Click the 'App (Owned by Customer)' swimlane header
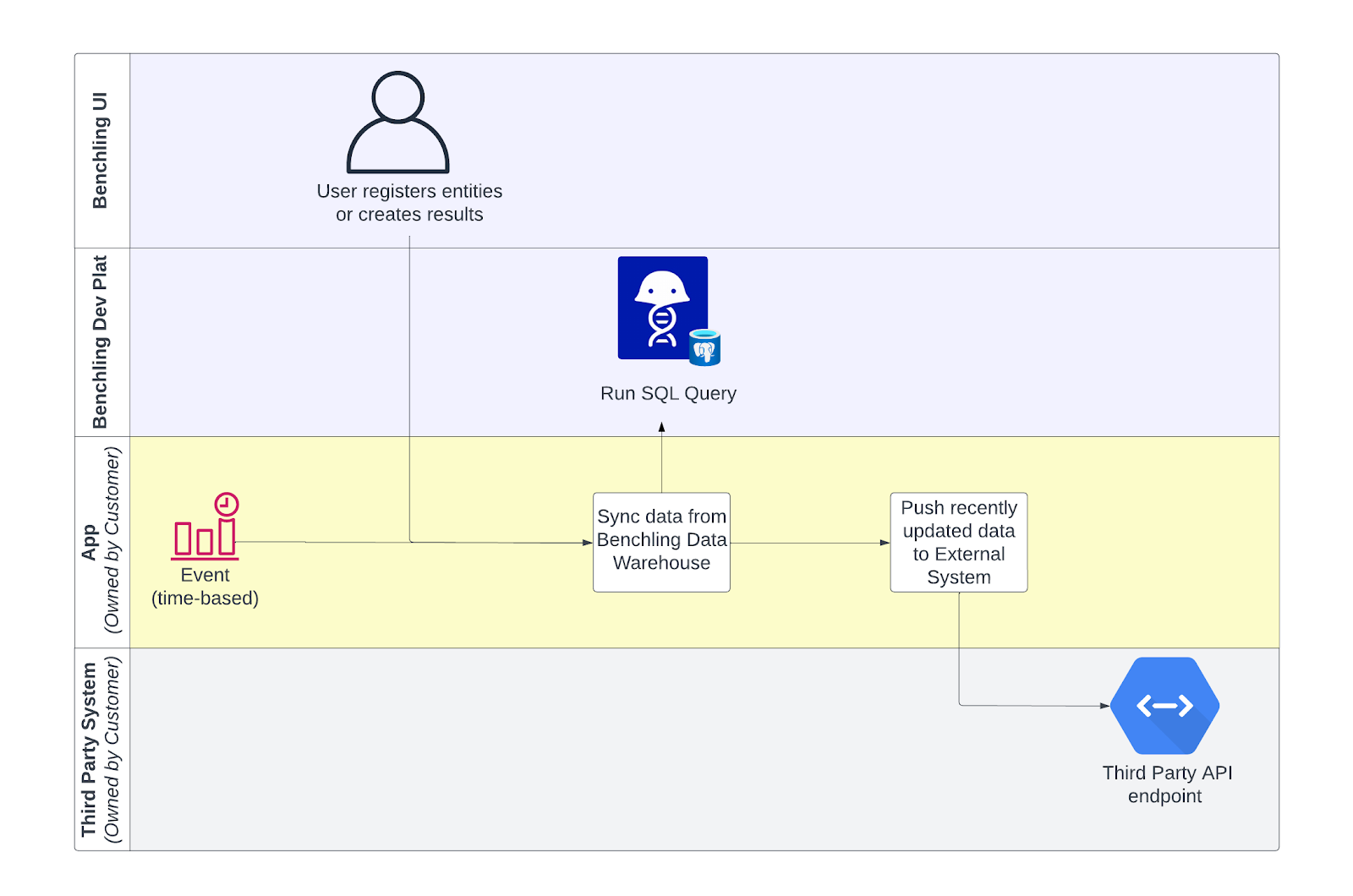This screenshot has width=1353, height=896. point(102,542)
